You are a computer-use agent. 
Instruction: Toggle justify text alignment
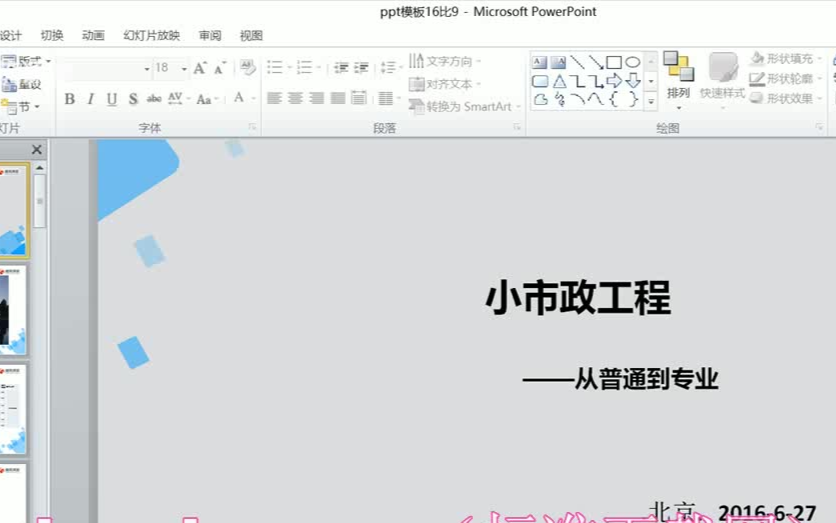tap(338, 98)
